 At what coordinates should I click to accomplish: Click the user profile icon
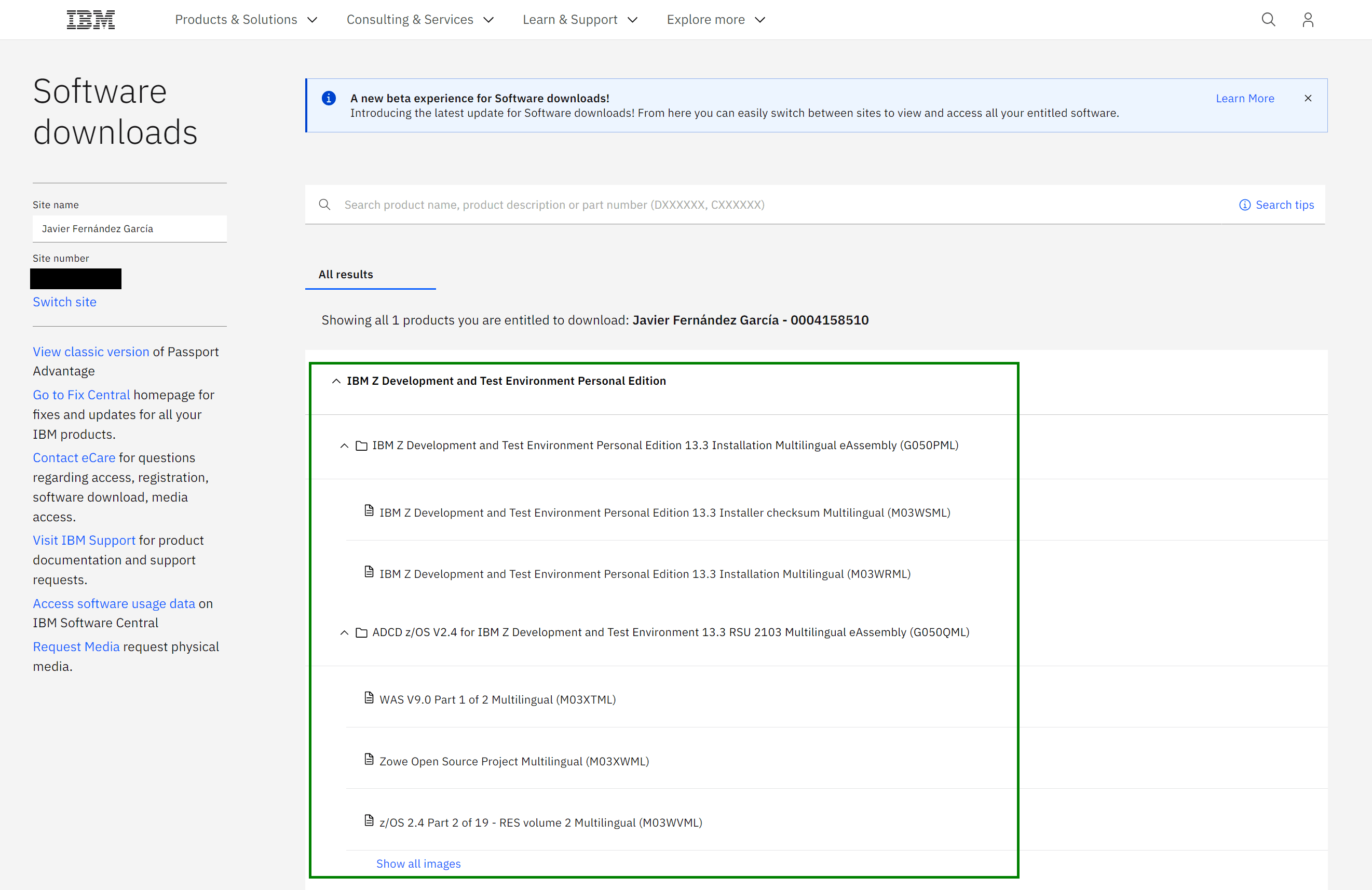click(x=1308, y=20)
